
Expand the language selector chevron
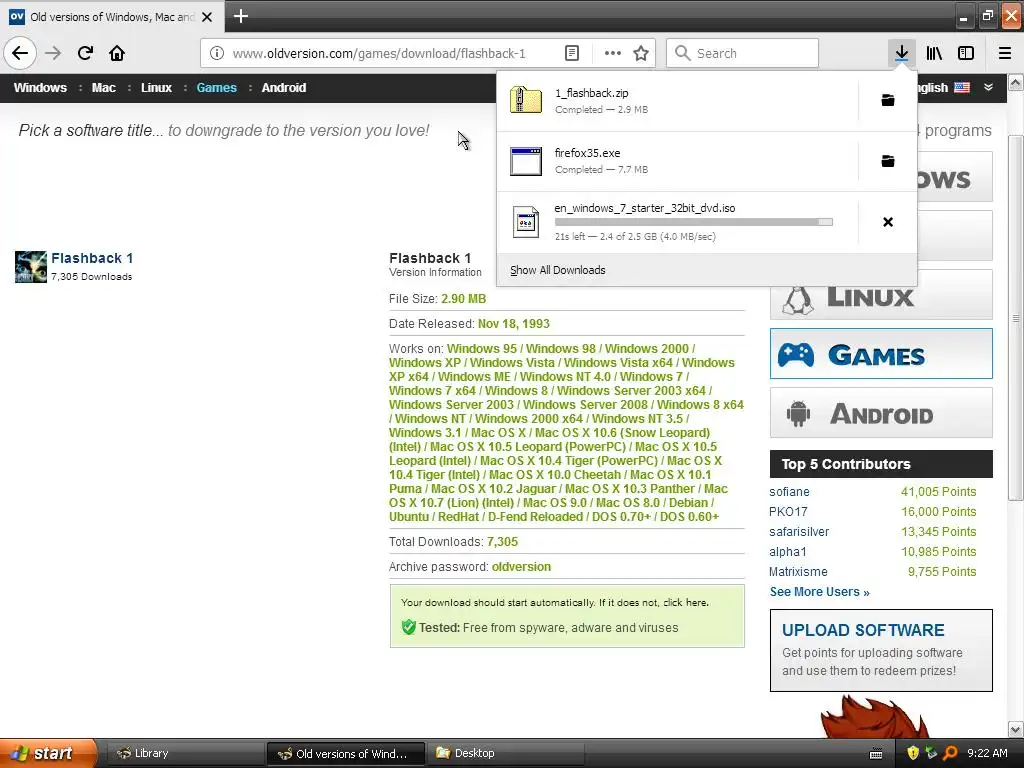[x=988, y=87]
